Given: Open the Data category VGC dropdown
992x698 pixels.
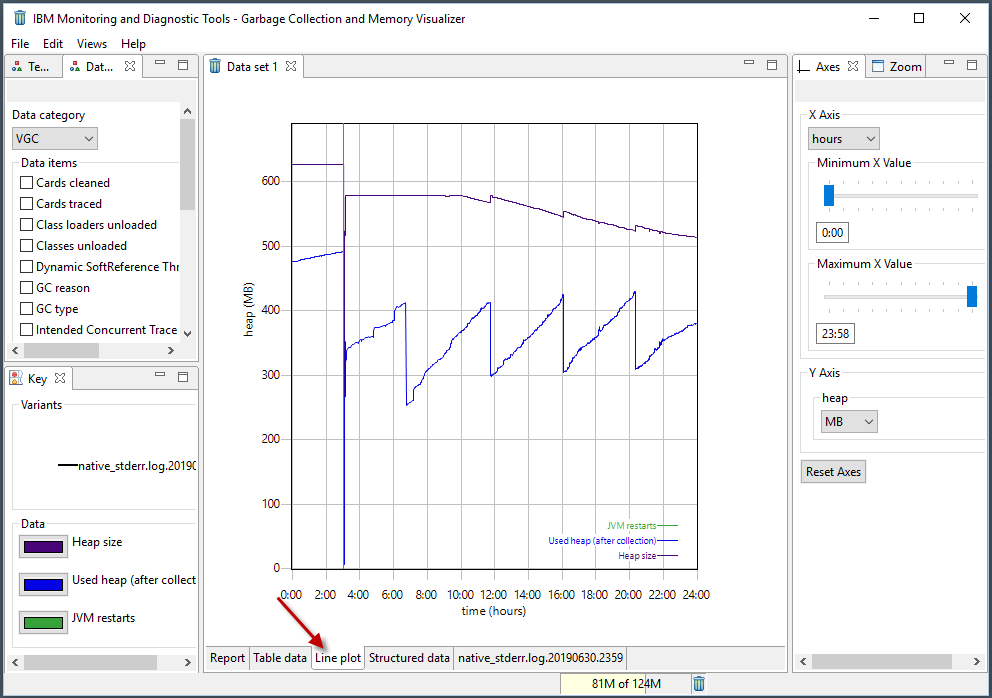Looking at the screenshot, I should [55, 139].
